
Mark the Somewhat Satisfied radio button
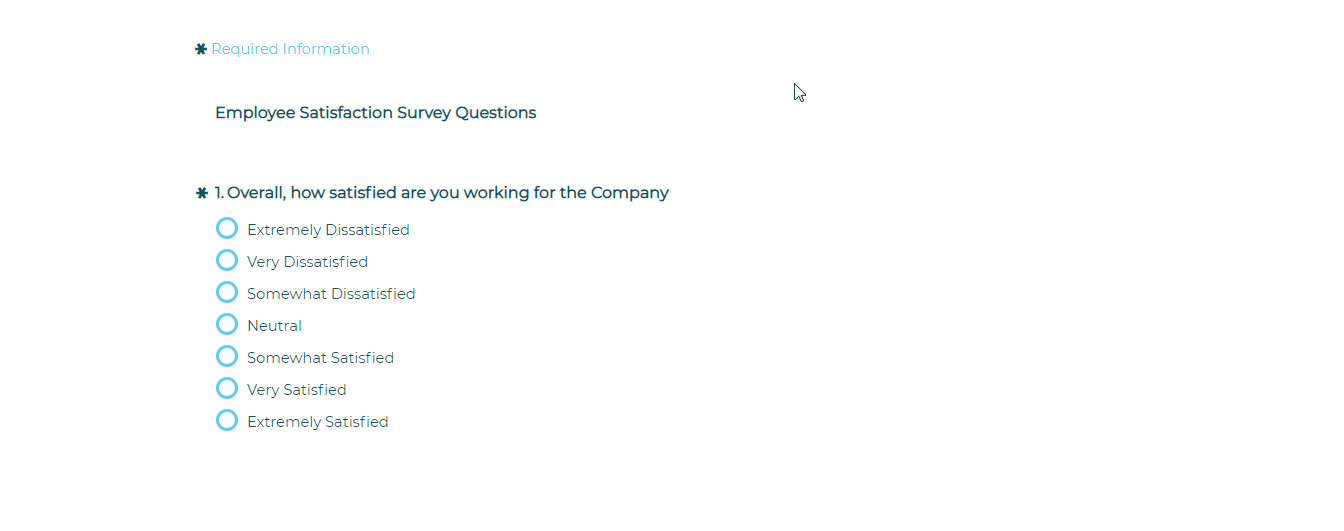point(227,357)
